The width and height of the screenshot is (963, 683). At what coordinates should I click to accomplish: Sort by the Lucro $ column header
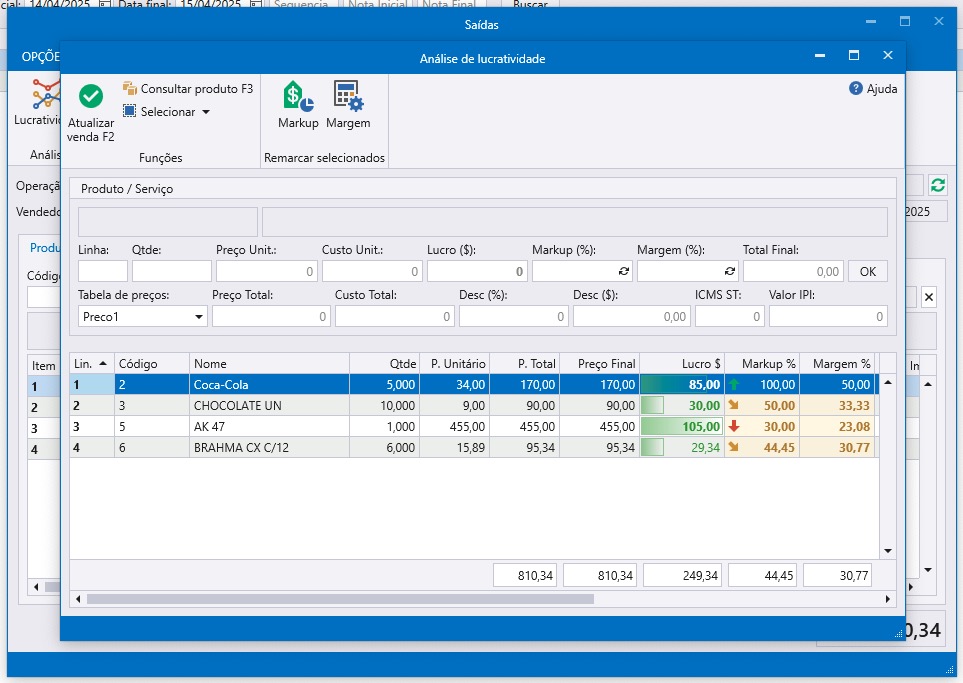[682, 364]
